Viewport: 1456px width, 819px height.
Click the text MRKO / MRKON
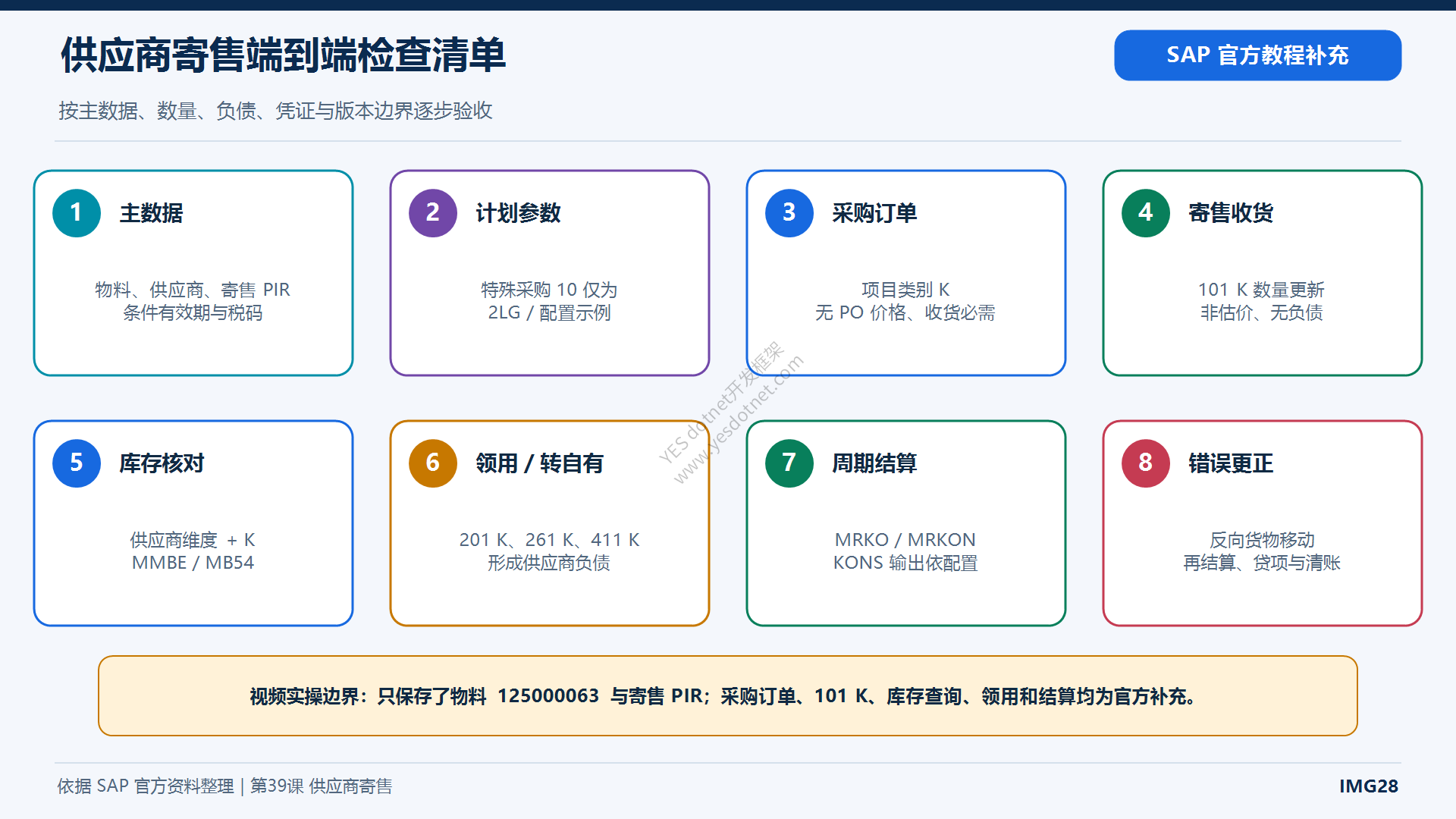(905, 540)
